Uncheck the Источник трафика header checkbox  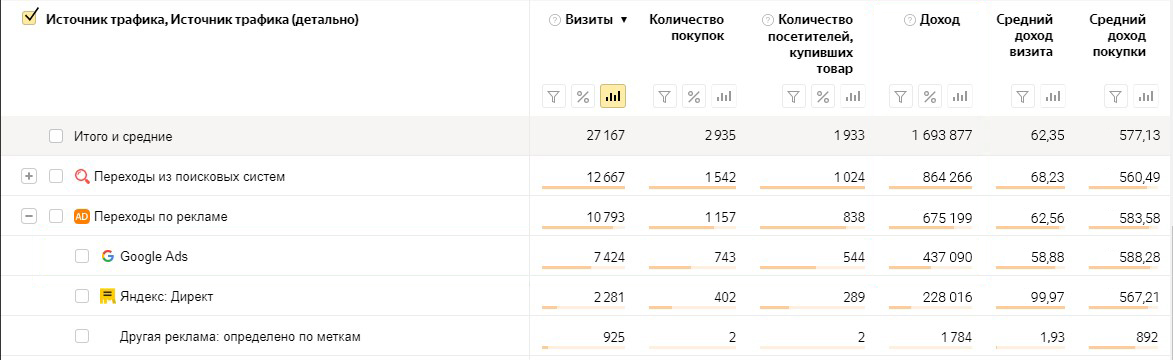(x=30, y=19)
